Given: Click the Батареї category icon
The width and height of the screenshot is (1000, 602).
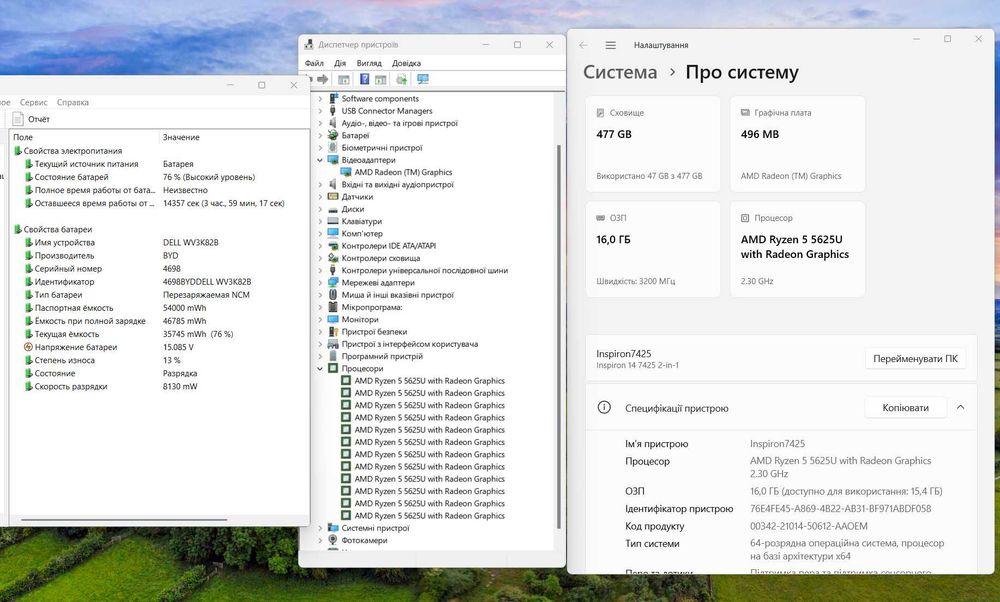Looking at the screenshot, I should pos(332,135).
